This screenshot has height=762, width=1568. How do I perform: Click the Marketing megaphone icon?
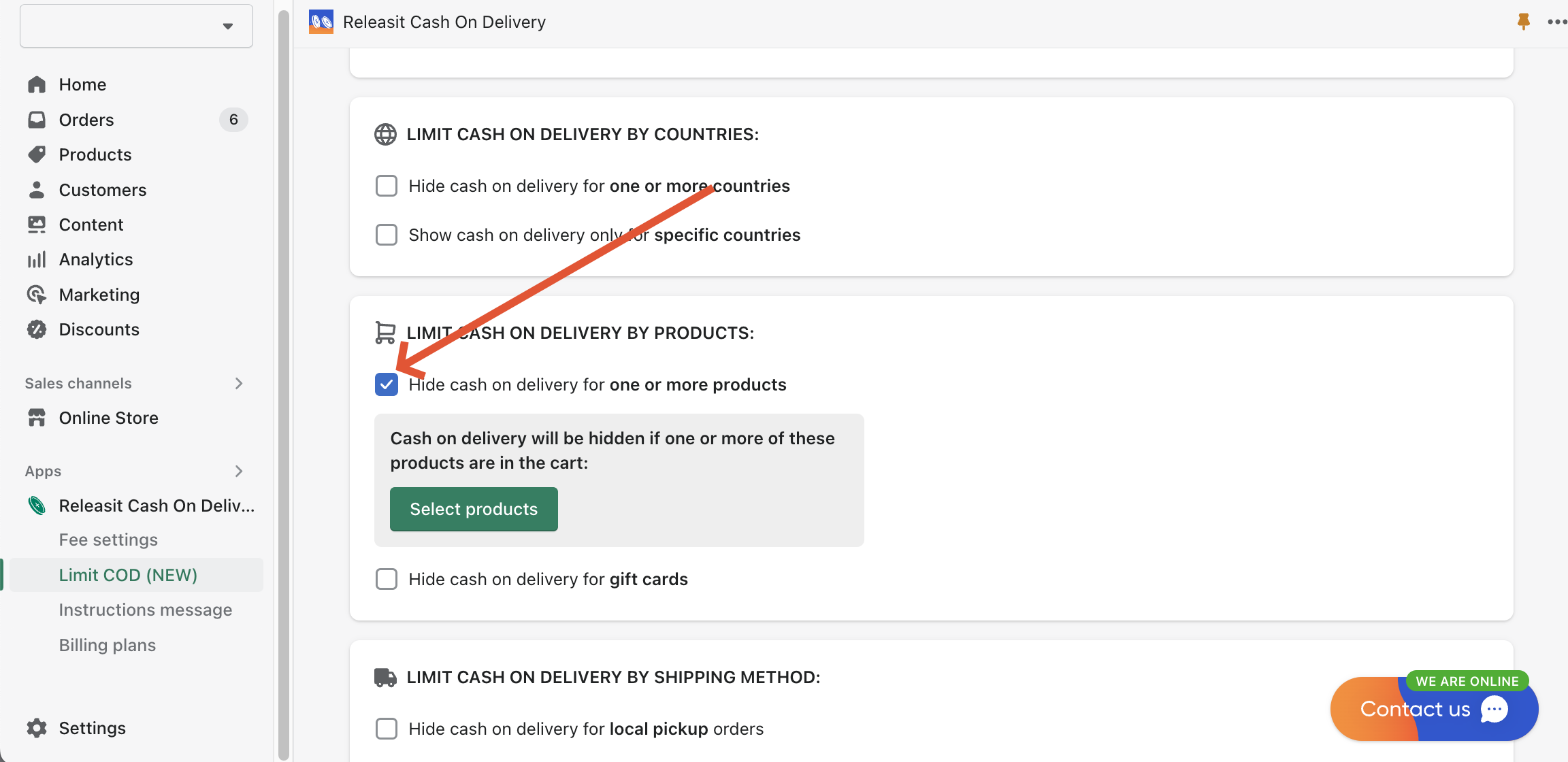click(x=37, y=294)
